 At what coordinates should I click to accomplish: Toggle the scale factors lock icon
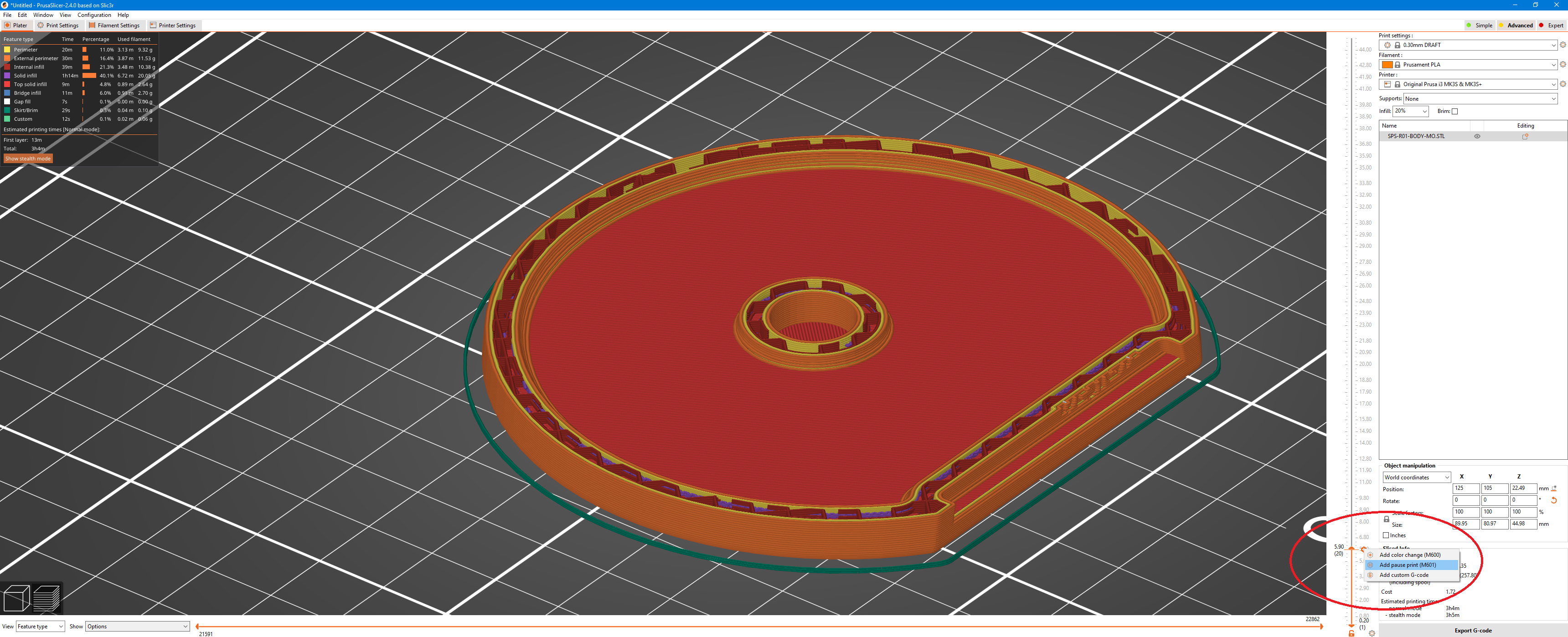click(x=1386, y=519)
